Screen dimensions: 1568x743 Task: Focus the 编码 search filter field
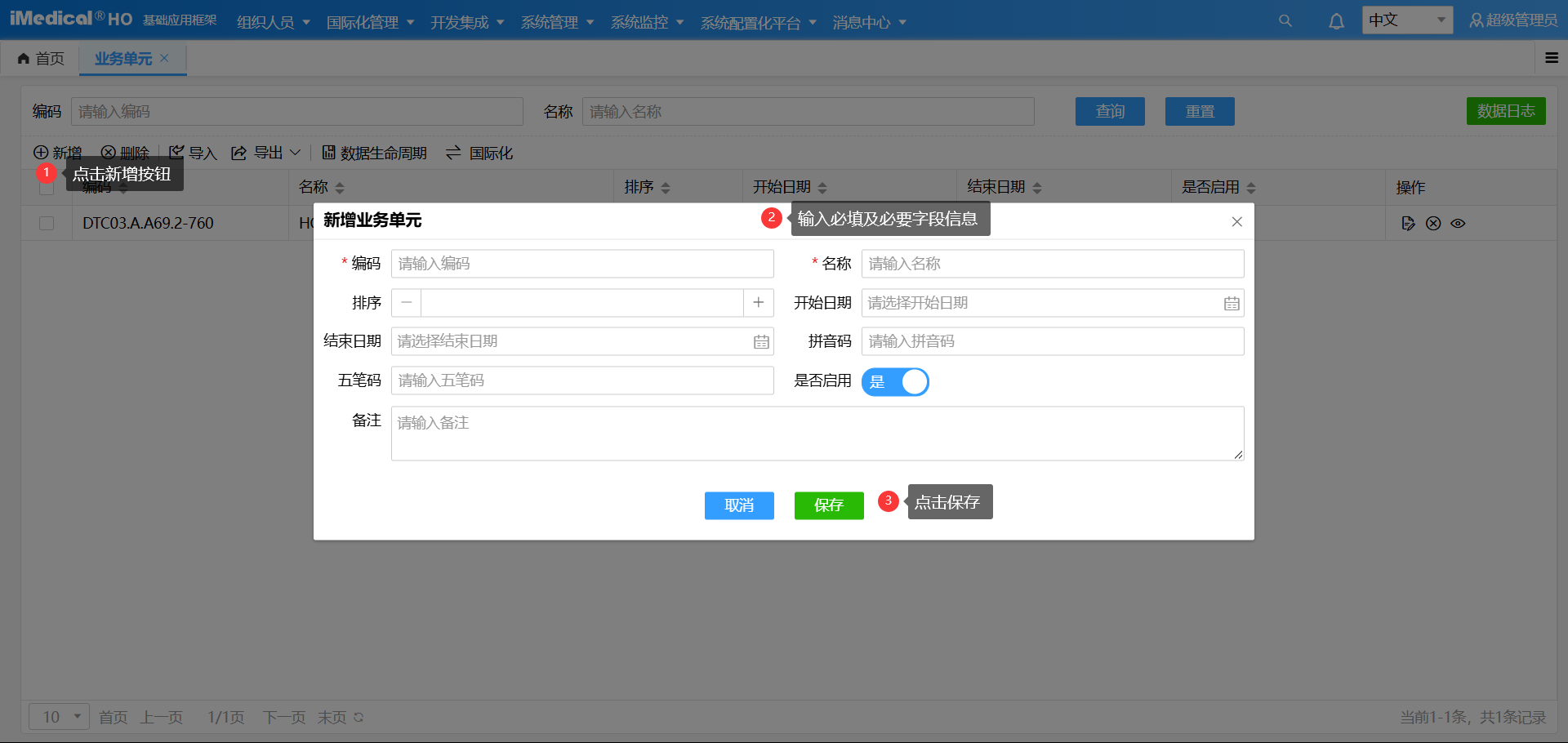(x=297, y=111)
